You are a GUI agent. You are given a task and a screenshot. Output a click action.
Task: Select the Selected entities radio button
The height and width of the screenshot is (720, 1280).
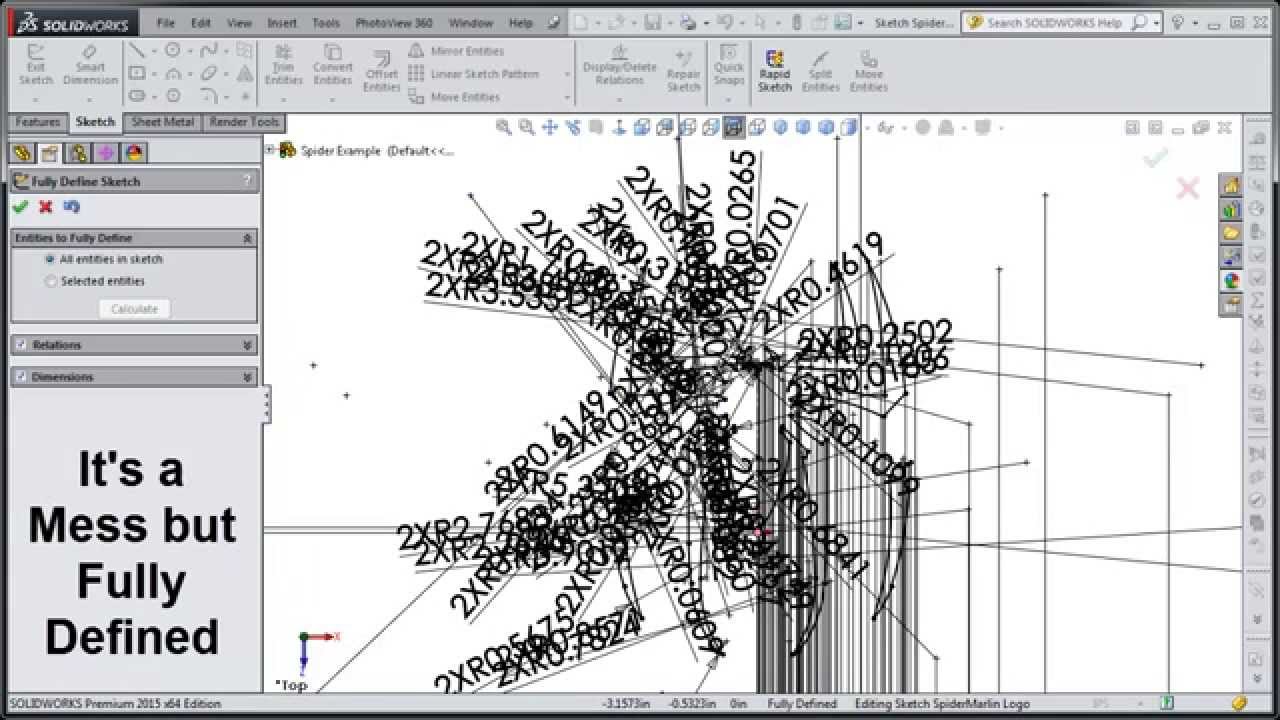coord(51,280)
